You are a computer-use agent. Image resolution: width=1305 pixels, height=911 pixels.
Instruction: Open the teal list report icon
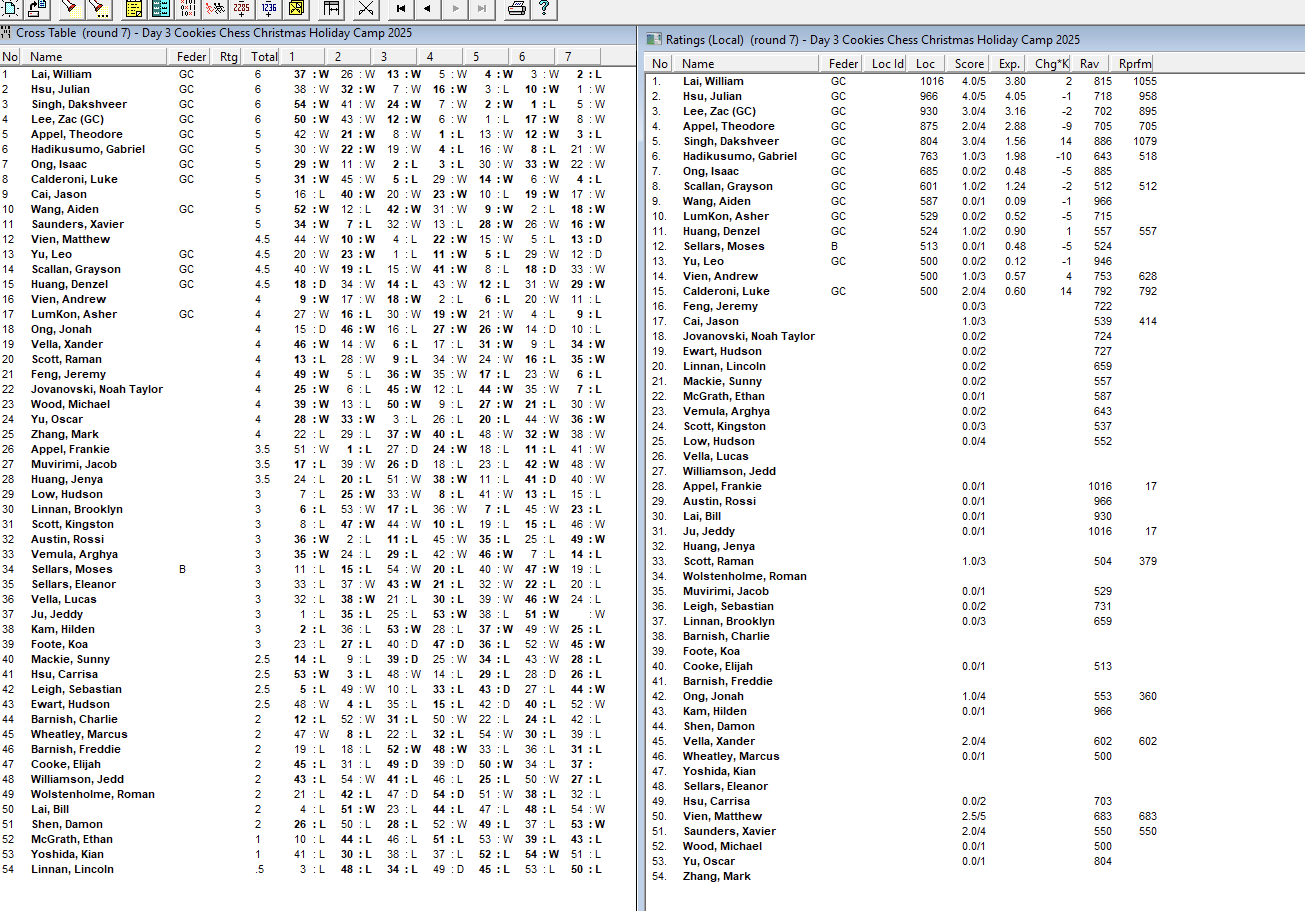160,9
